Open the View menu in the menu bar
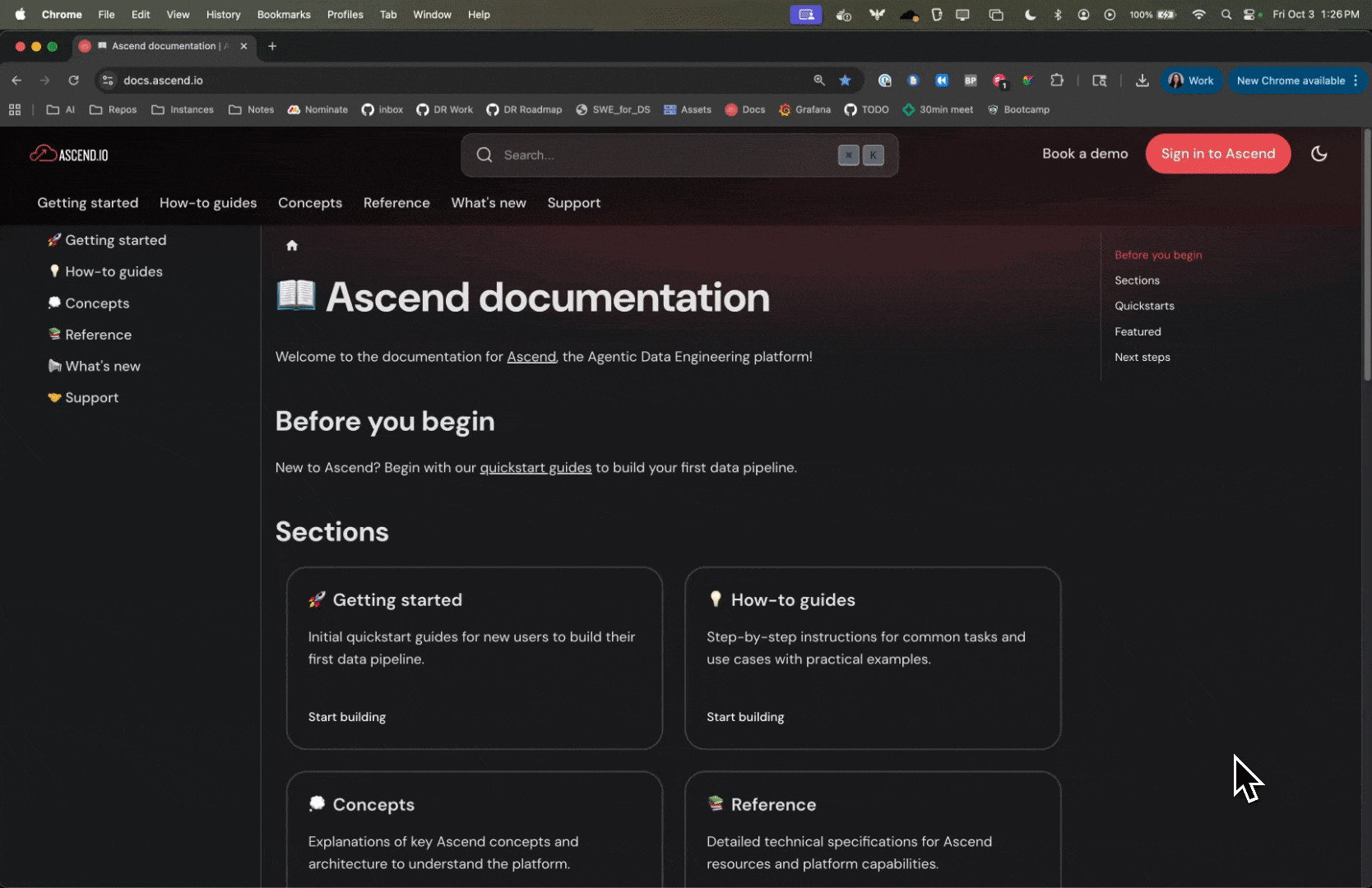 pos(178,14)
